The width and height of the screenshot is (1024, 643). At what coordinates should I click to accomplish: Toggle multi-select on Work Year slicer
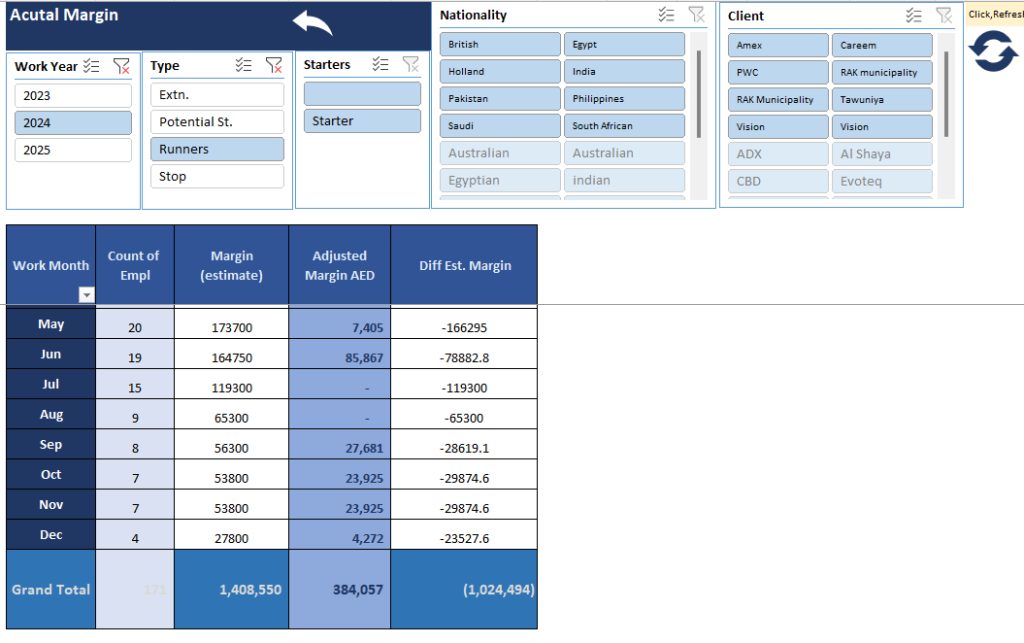pos(91,66)
